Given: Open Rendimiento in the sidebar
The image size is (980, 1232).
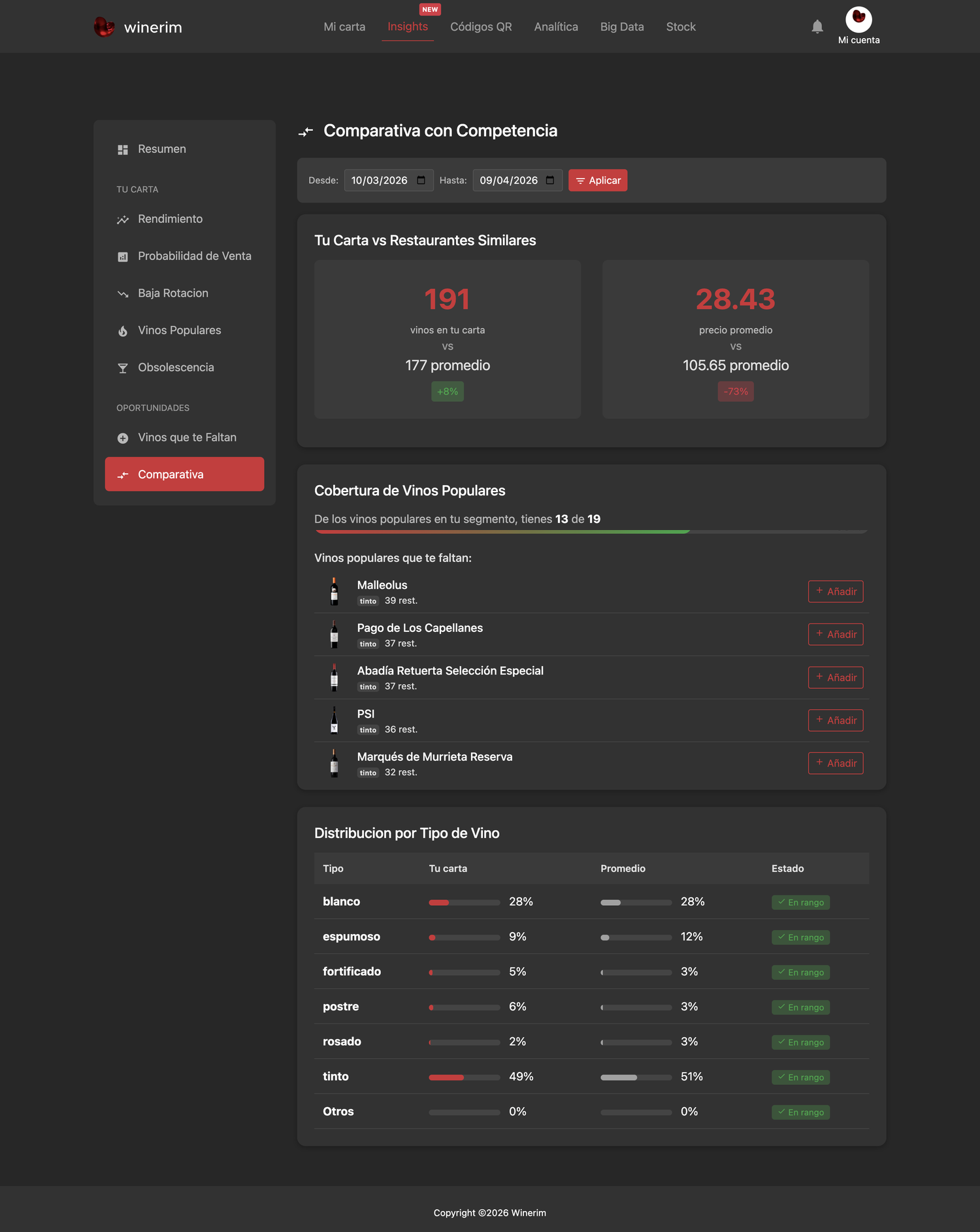Looking at the screenshot, I should 184,219.
